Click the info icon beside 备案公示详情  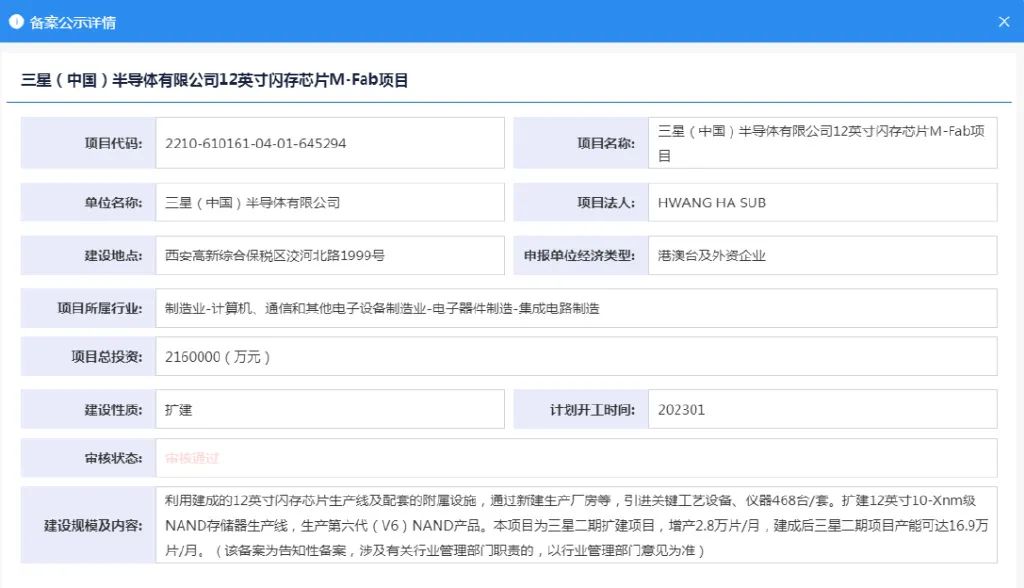[x=16, y=22]
